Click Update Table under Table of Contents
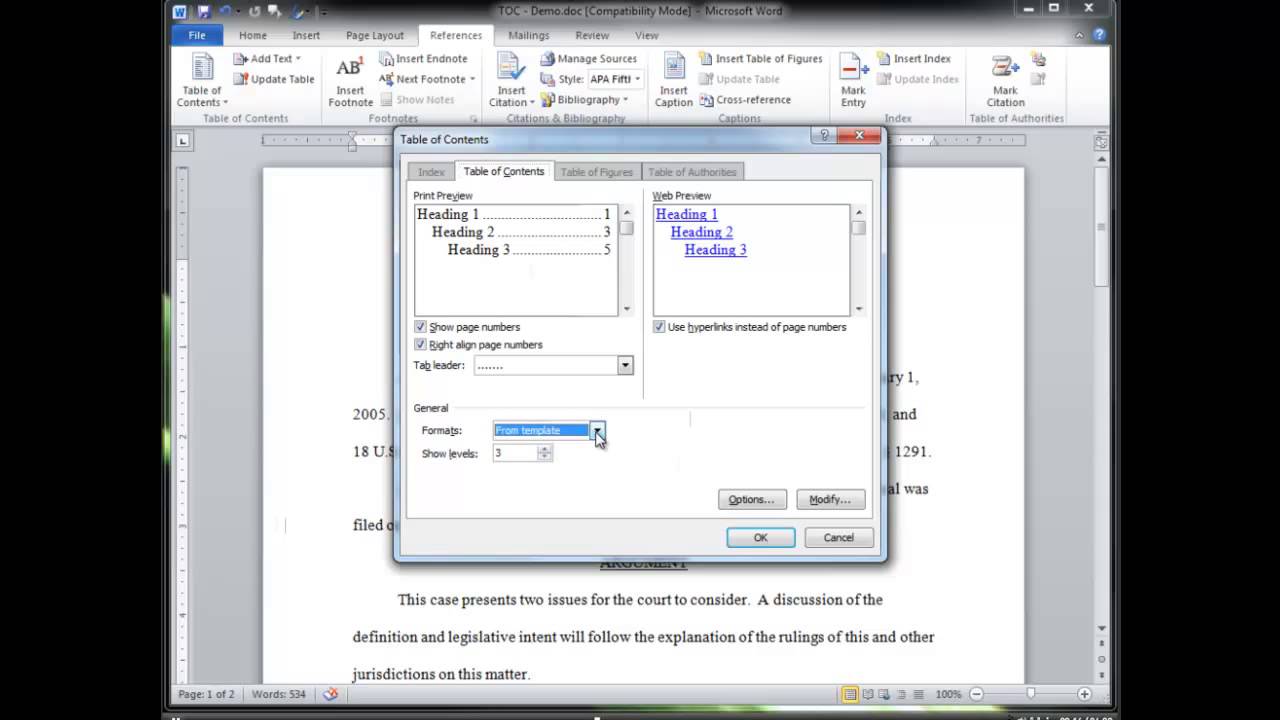Image resolution: width=1280 pixels, height=720 pixels. 274,79
